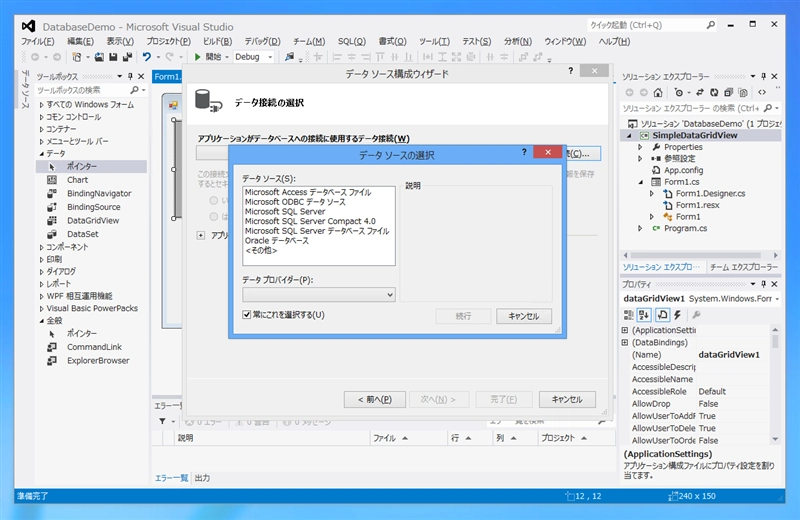
Task: Click the Open File icon in the main toolbar
Action: click(x=99, y=57)
